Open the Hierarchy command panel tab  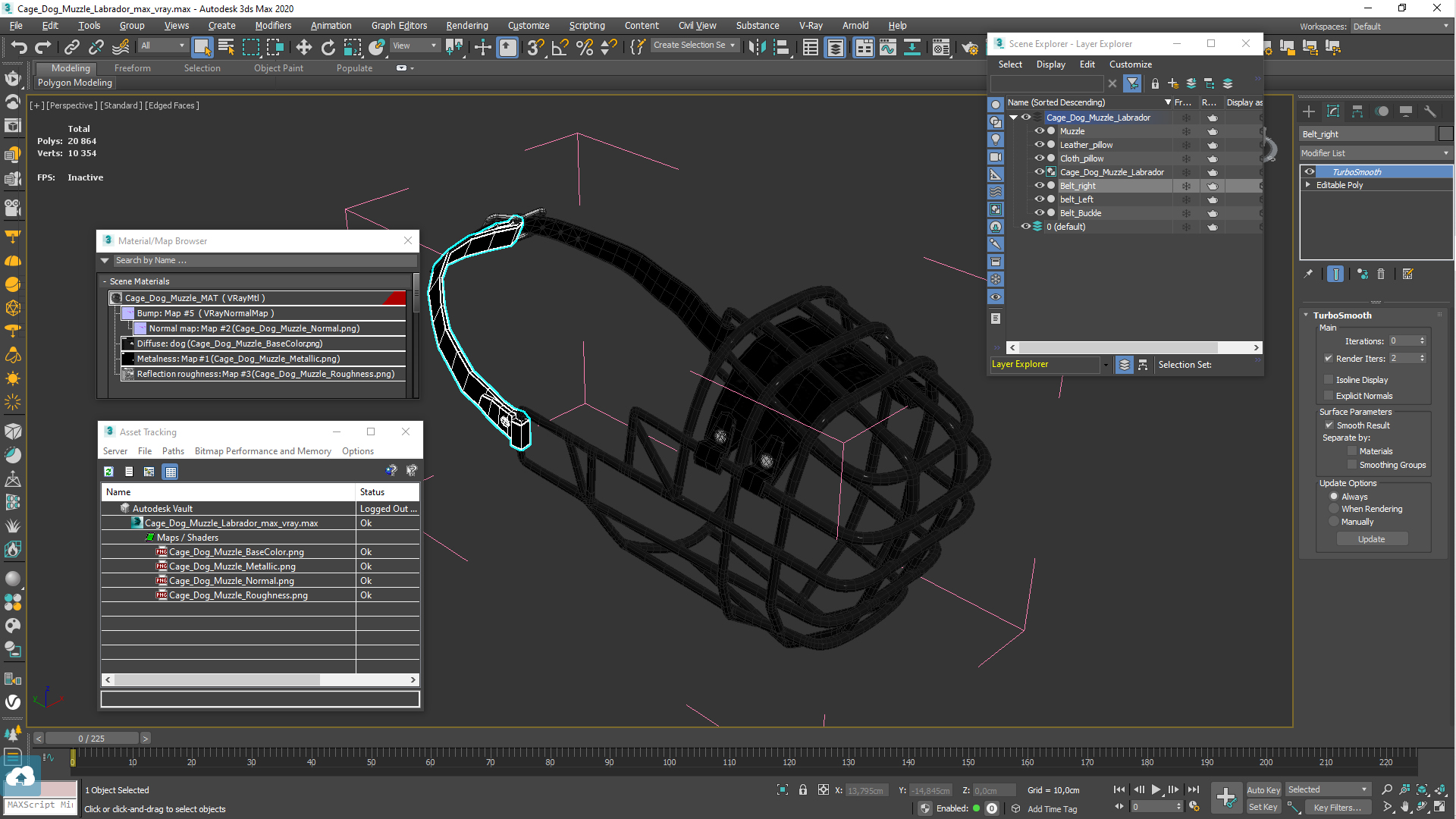click(x=1357, y=111)
